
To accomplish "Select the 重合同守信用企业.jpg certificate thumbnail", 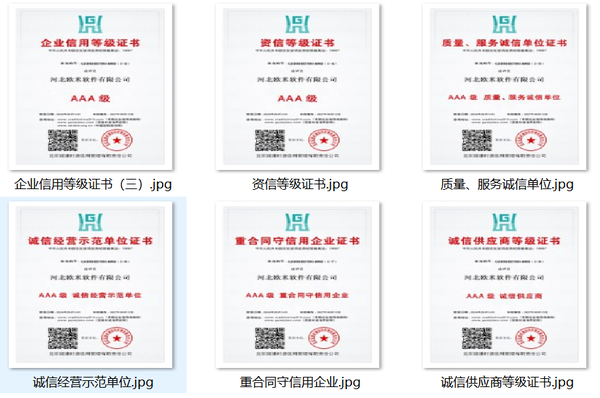I will (x=298, y=285).
